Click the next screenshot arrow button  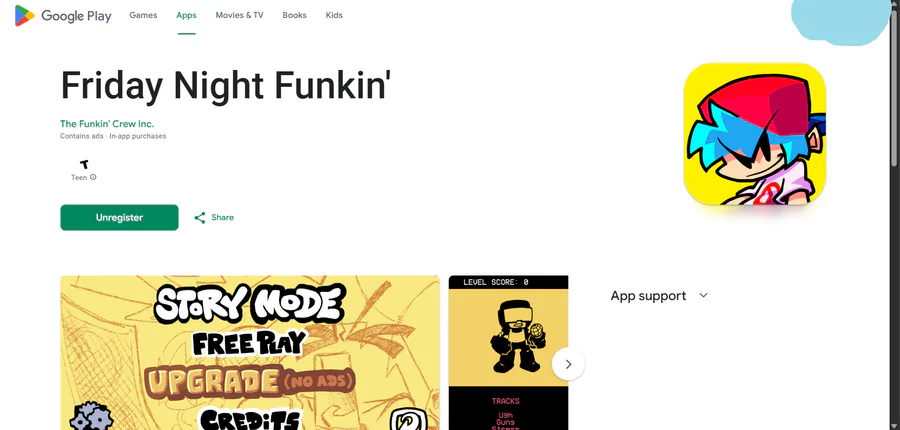click(568, 364)
